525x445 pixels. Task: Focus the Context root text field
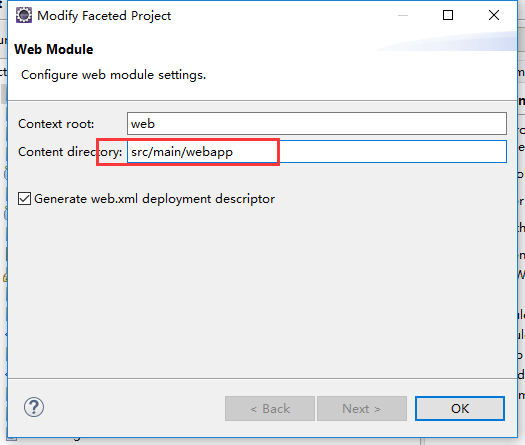tap(317, 124)
